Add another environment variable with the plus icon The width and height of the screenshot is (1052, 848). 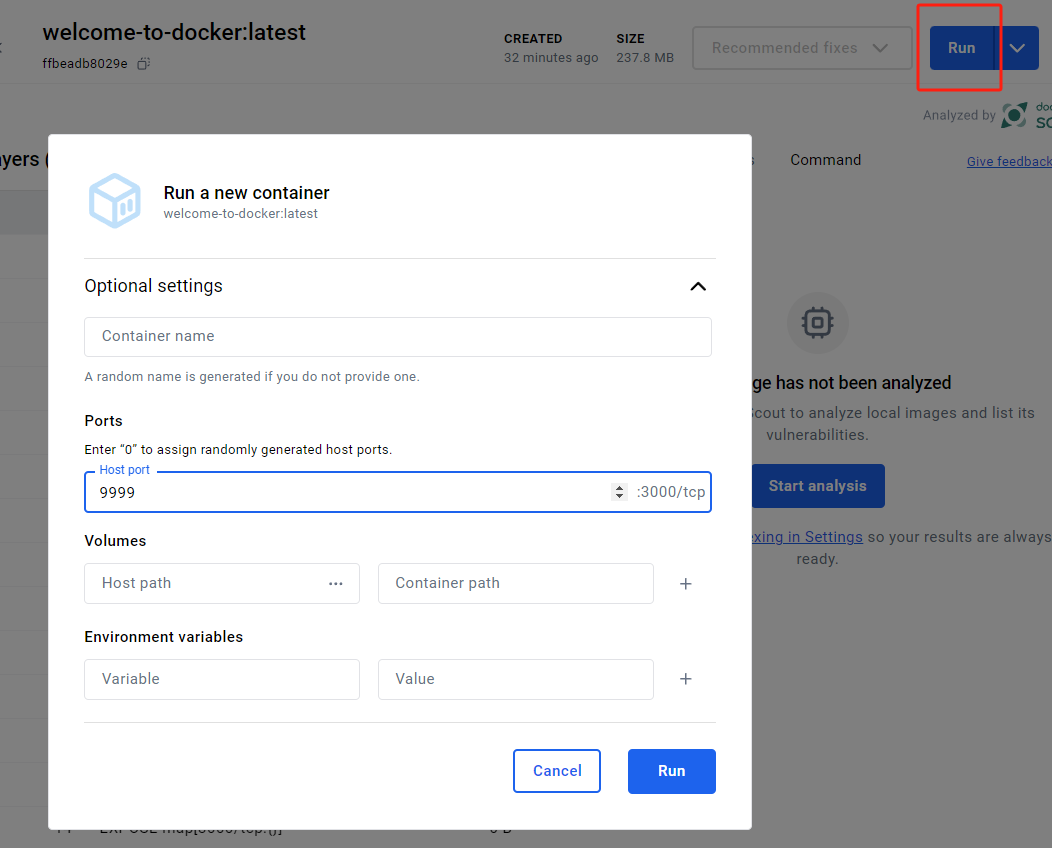tap(686, 679)
